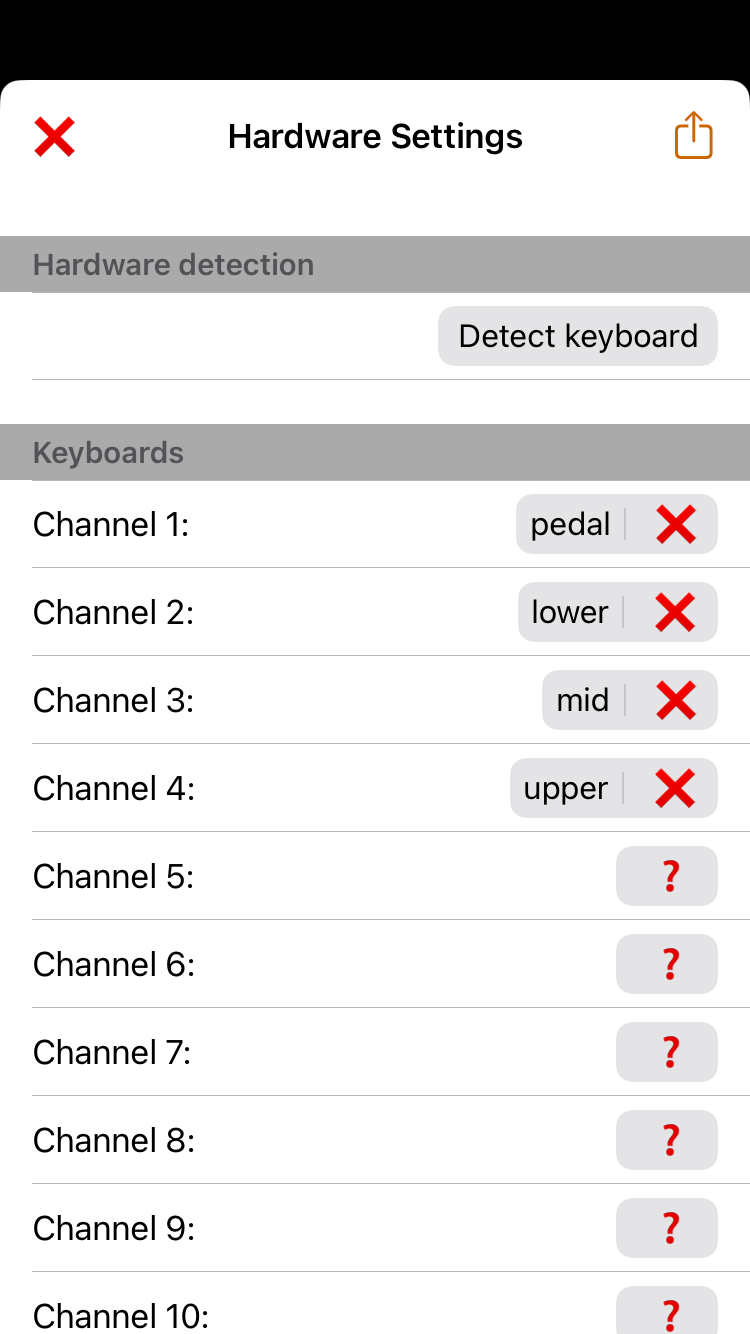Tap the question mark for Channel 6
The height and width of the screenshot is (1334, 750).
(667, 964)
